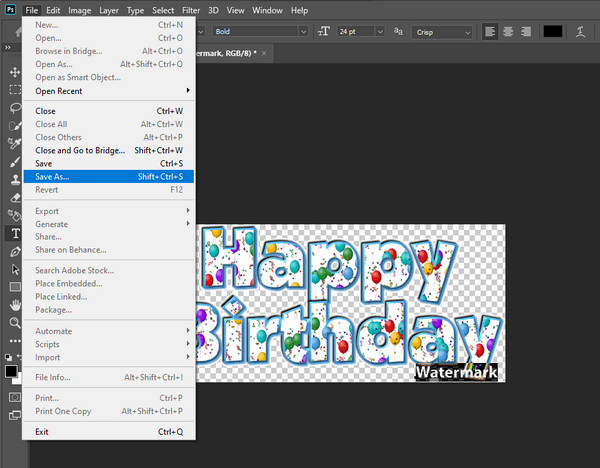Choose Exit in the File menu
Viewport: 600px width, 468px height.
coord(109,432)
